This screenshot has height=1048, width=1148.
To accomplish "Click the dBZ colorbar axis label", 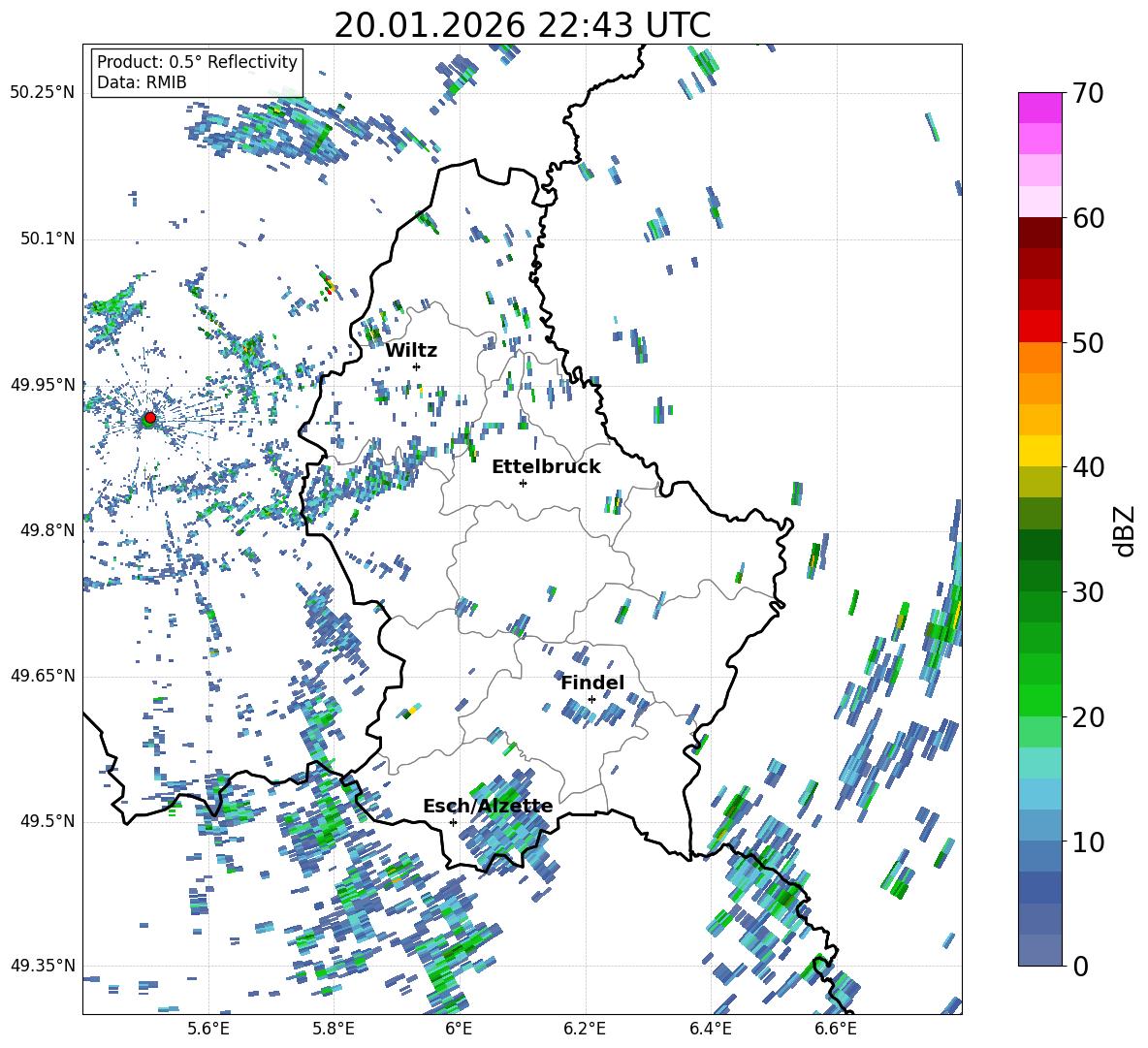I will [x=1126, y=531].
